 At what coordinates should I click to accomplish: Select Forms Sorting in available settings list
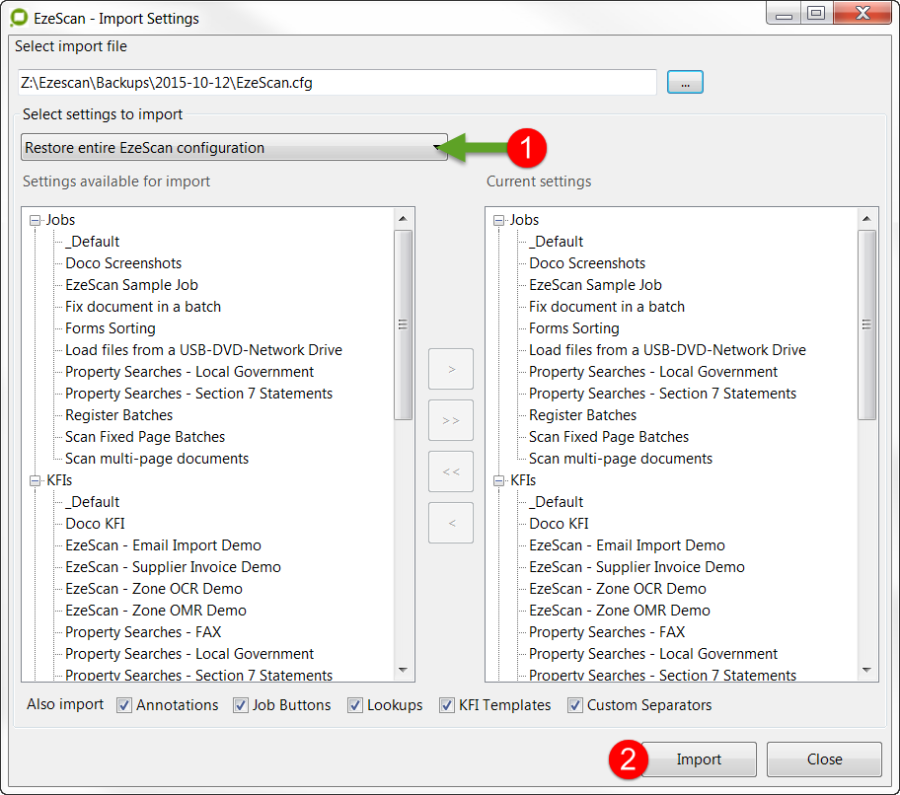pos(110,328)
